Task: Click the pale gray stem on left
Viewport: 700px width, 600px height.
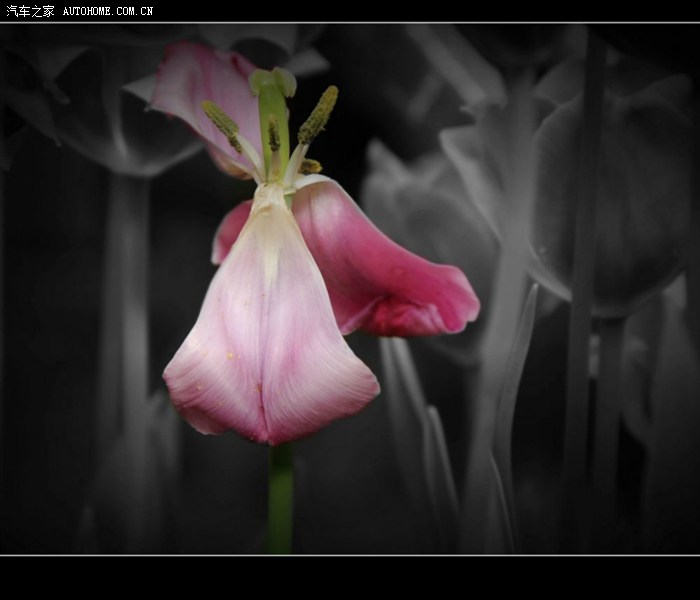Action: point(125,300)
